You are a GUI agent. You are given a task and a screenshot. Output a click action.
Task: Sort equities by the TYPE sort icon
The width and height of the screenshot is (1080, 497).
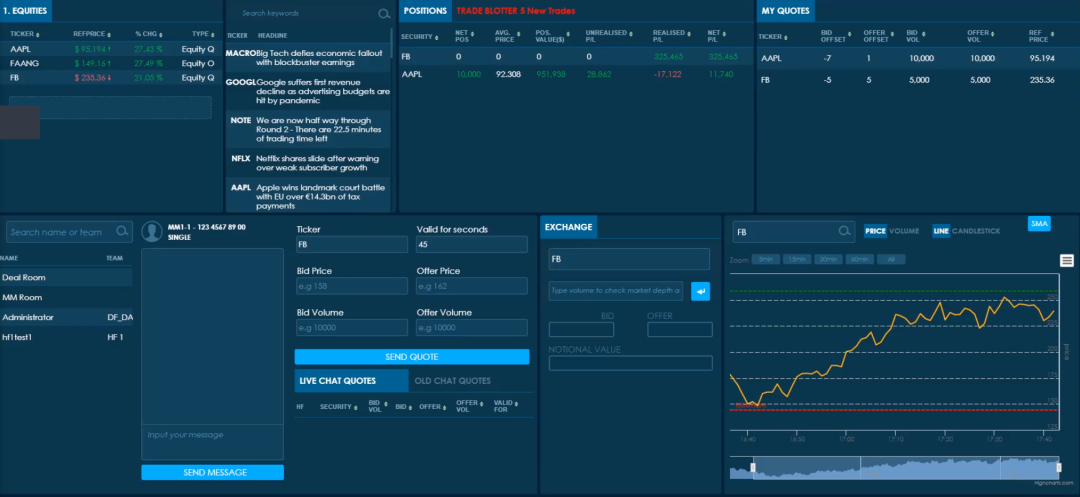pyautogui.click(x=212, y=34)
